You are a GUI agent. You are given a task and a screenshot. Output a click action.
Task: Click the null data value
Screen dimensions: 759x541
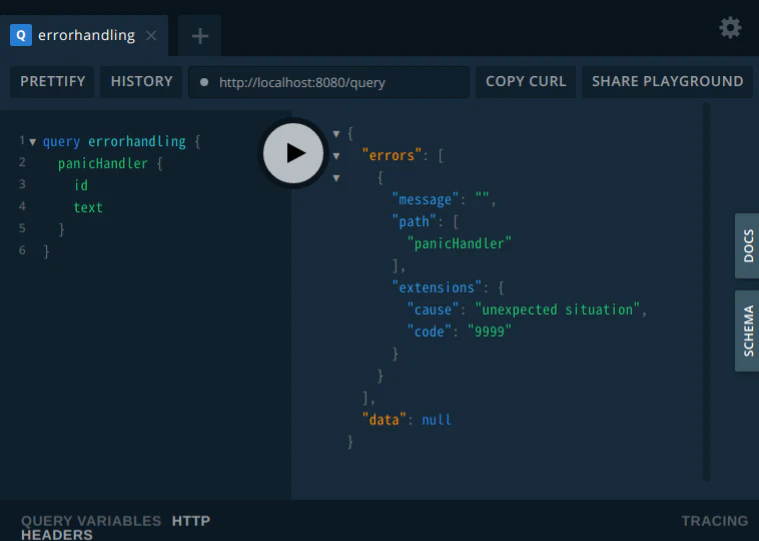click(436, 420)
